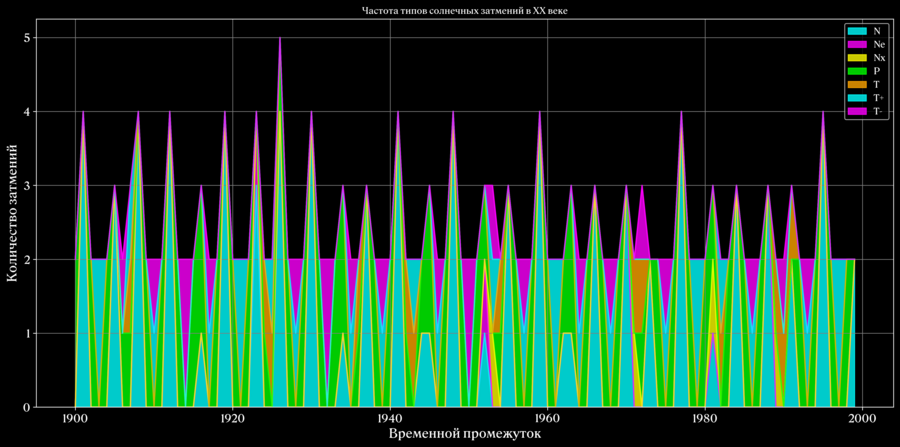Click the cyan T+ legend swatch
This screenshot has height=447, width=900.
coord(856,98)
